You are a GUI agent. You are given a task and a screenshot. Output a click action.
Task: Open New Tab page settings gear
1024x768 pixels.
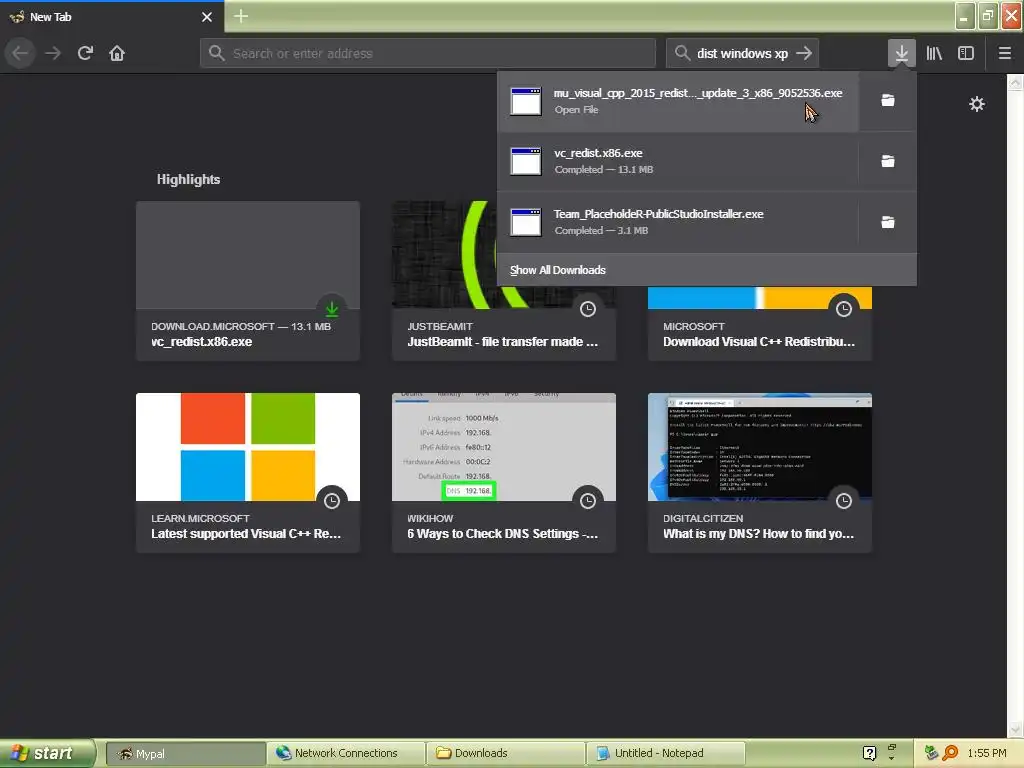coord(977,104)
